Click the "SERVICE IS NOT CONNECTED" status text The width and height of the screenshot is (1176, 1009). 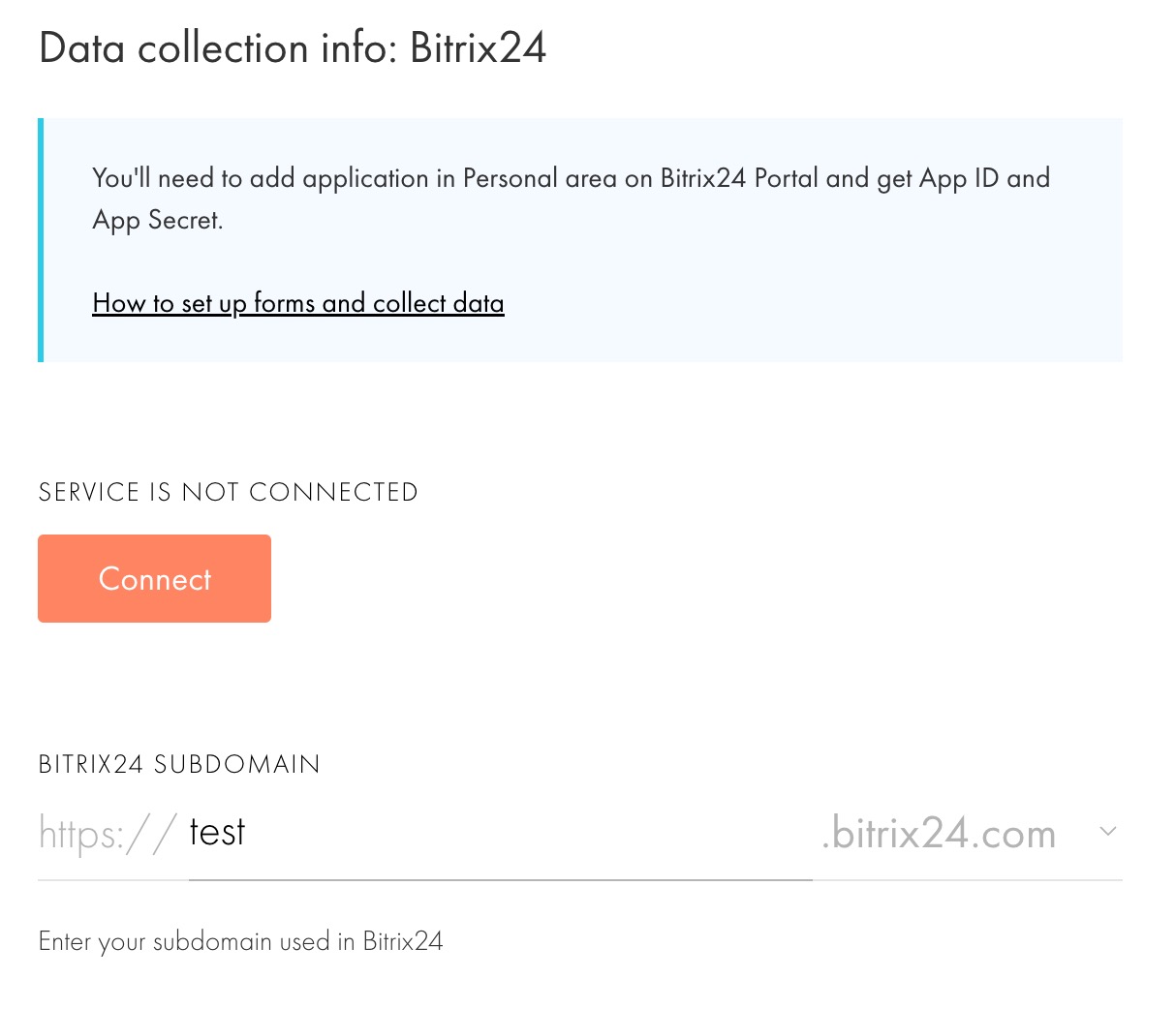click(x=228, y=492)
